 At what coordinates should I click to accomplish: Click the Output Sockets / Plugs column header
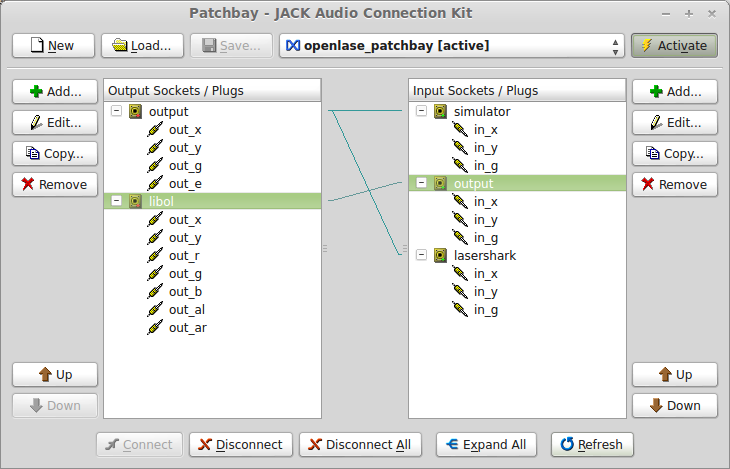(212, 91)
